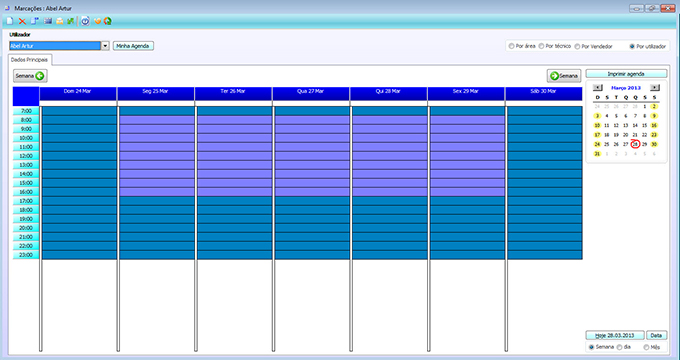Select day 15 in the mini calendar
680x360 pixels.
pos(644,125)
